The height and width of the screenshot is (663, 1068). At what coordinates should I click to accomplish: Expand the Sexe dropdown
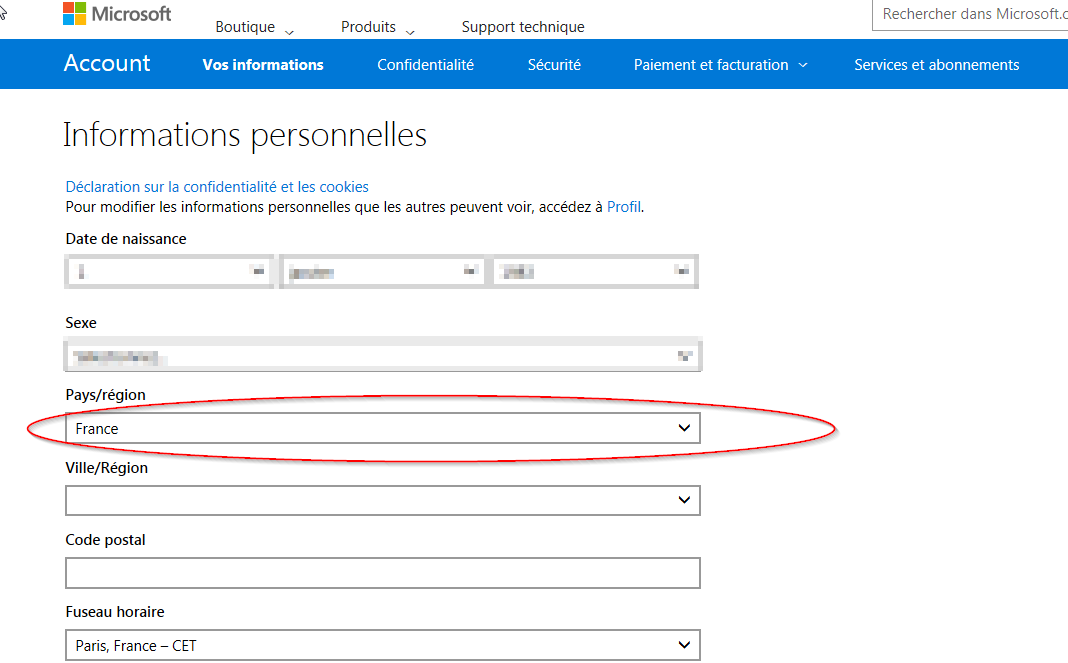(x=383, y=355)
